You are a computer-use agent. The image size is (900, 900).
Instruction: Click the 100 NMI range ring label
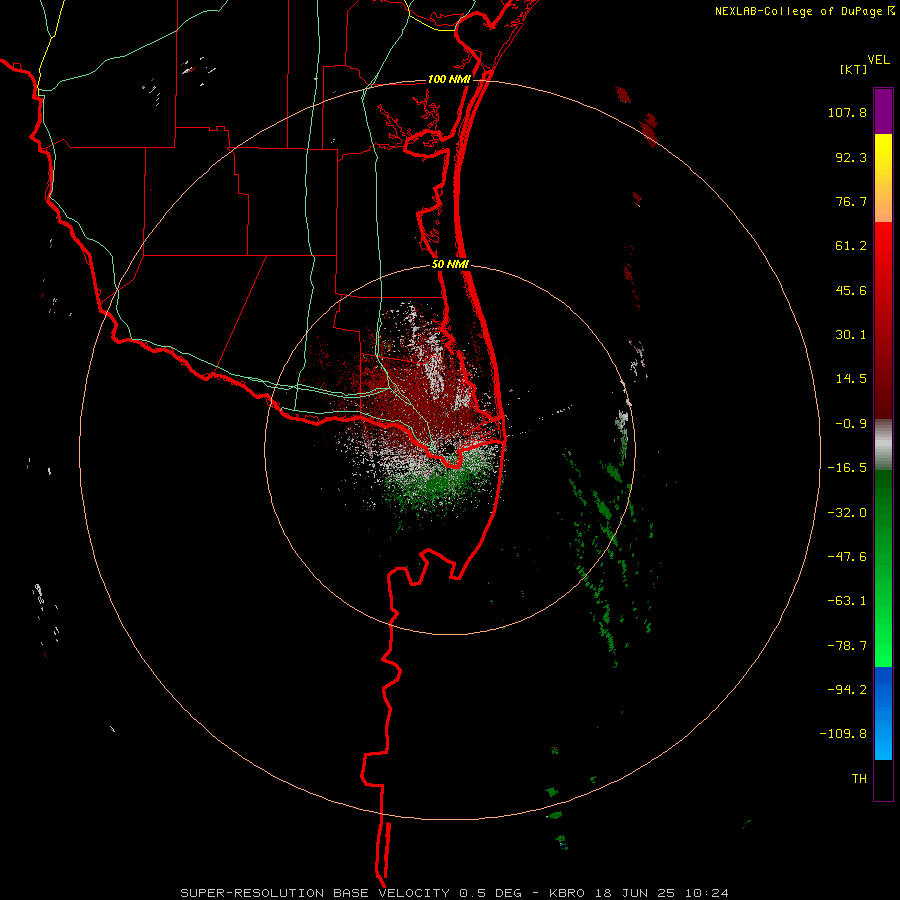tap(449, 79)
